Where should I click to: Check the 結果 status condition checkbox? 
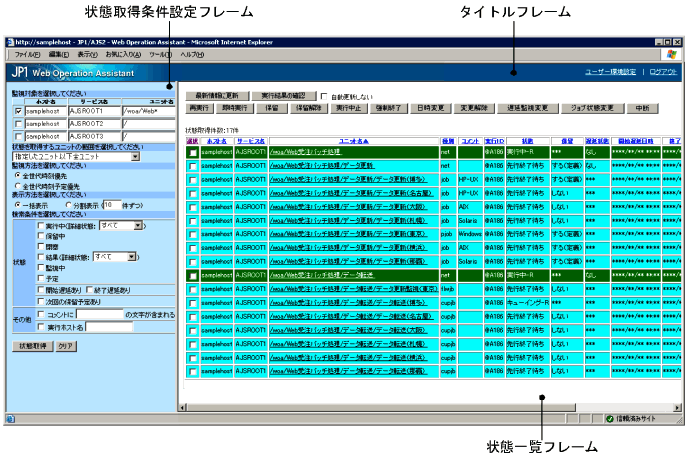click(41, 257)
